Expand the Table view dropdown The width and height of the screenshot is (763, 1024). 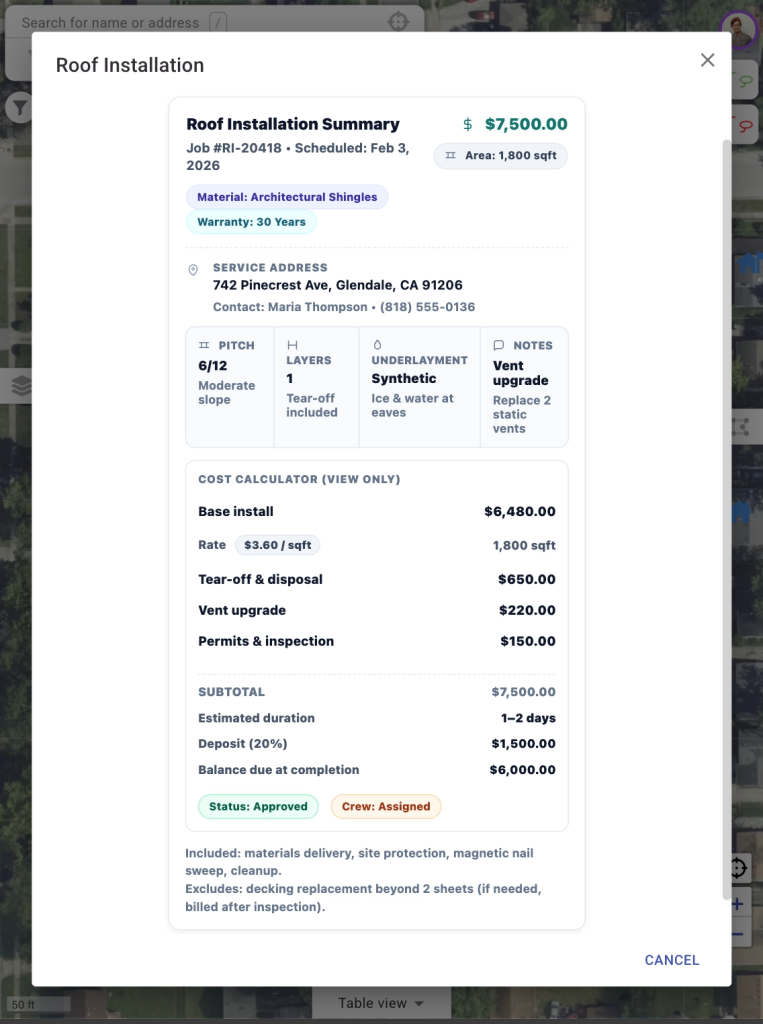(x=380, y=1003)
